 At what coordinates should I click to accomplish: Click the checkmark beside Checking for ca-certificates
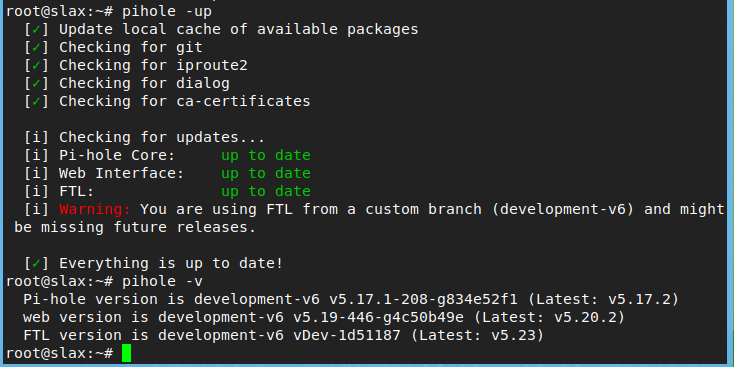37,102
